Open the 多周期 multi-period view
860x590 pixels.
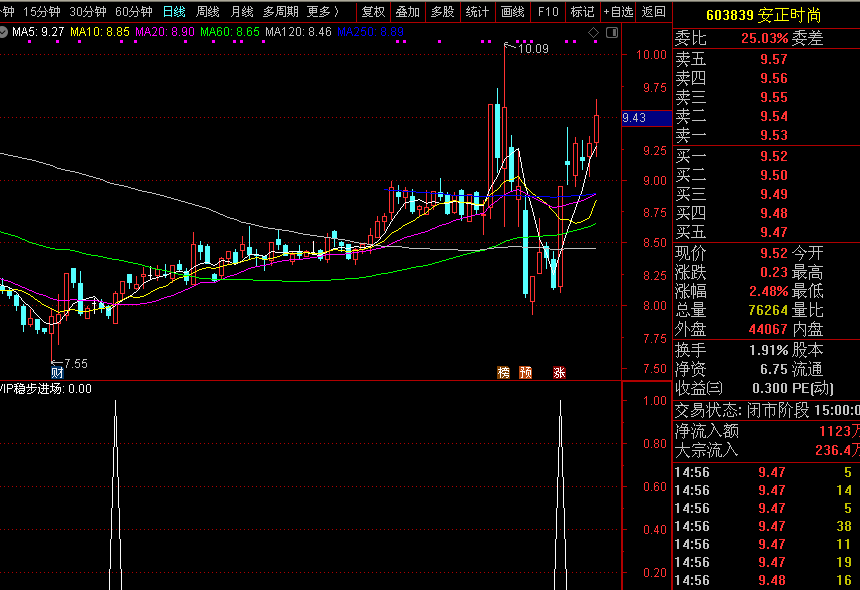click(x=280, y=12)
